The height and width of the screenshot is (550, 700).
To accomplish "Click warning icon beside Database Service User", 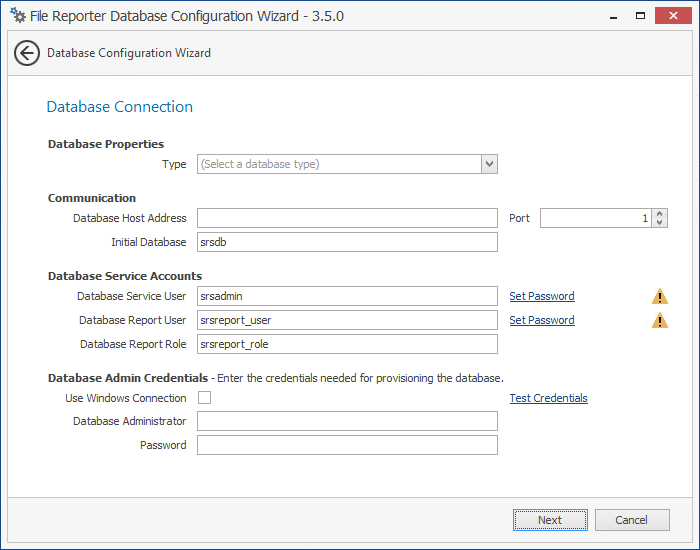I will 660,296.
